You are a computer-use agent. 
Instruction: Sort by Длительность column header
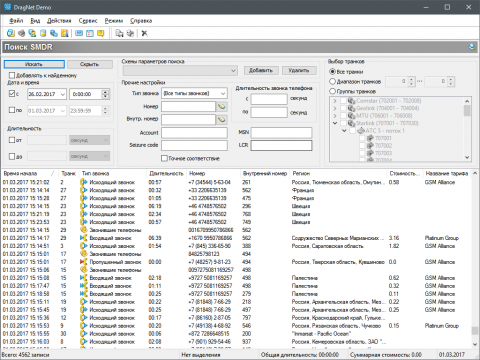pos(166,173)
